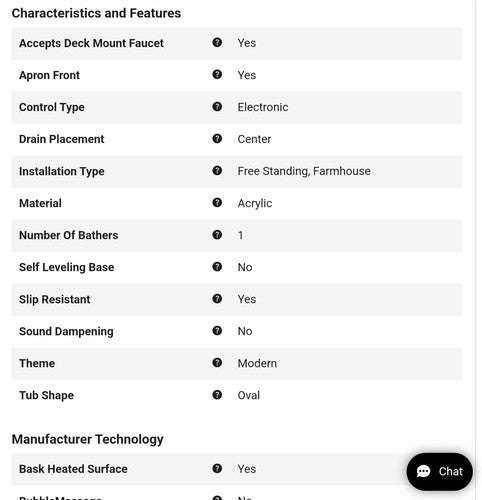482x500 pixels.
Task: Open the Material question mark icon
Action: point(217,202)
